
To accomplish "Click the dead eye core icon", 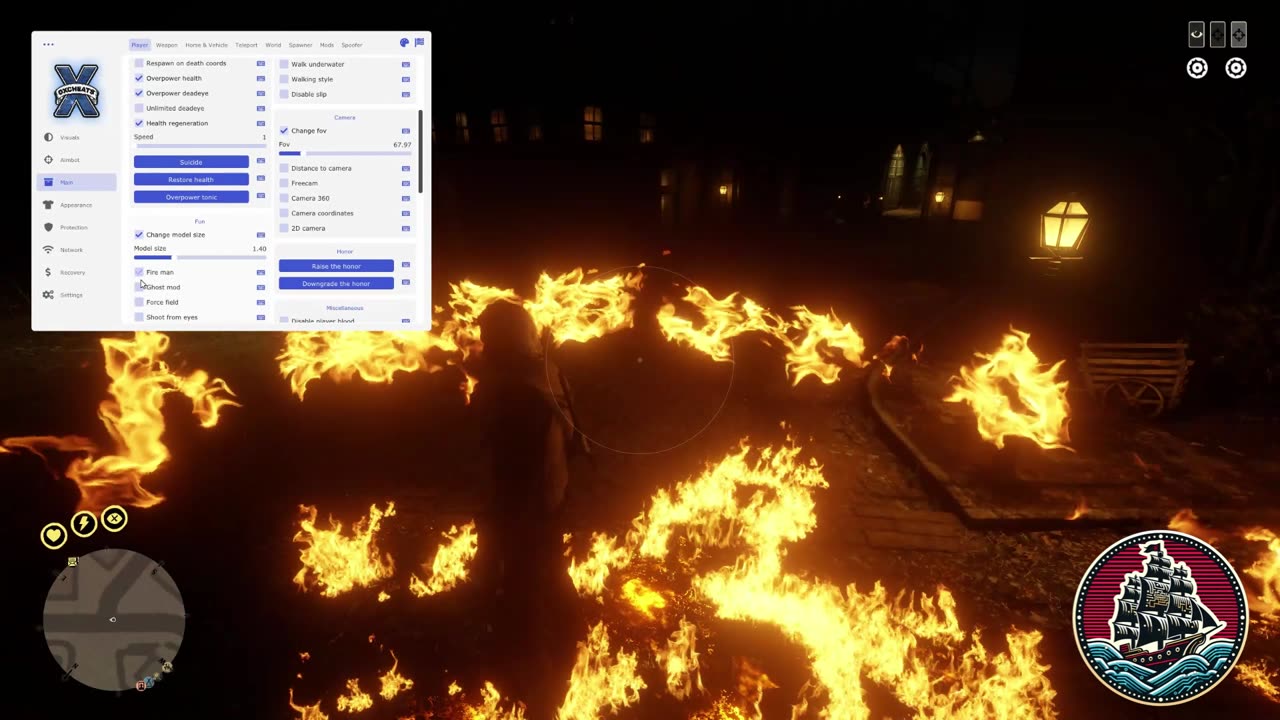I will coord(114,519).
